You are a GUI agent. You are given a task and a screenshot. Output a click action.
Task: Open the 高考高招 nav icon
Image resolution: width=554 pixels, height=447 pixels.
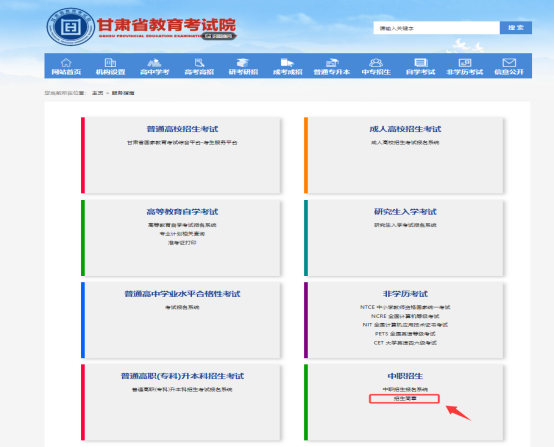pyautogui.click(x=199, y=63)
